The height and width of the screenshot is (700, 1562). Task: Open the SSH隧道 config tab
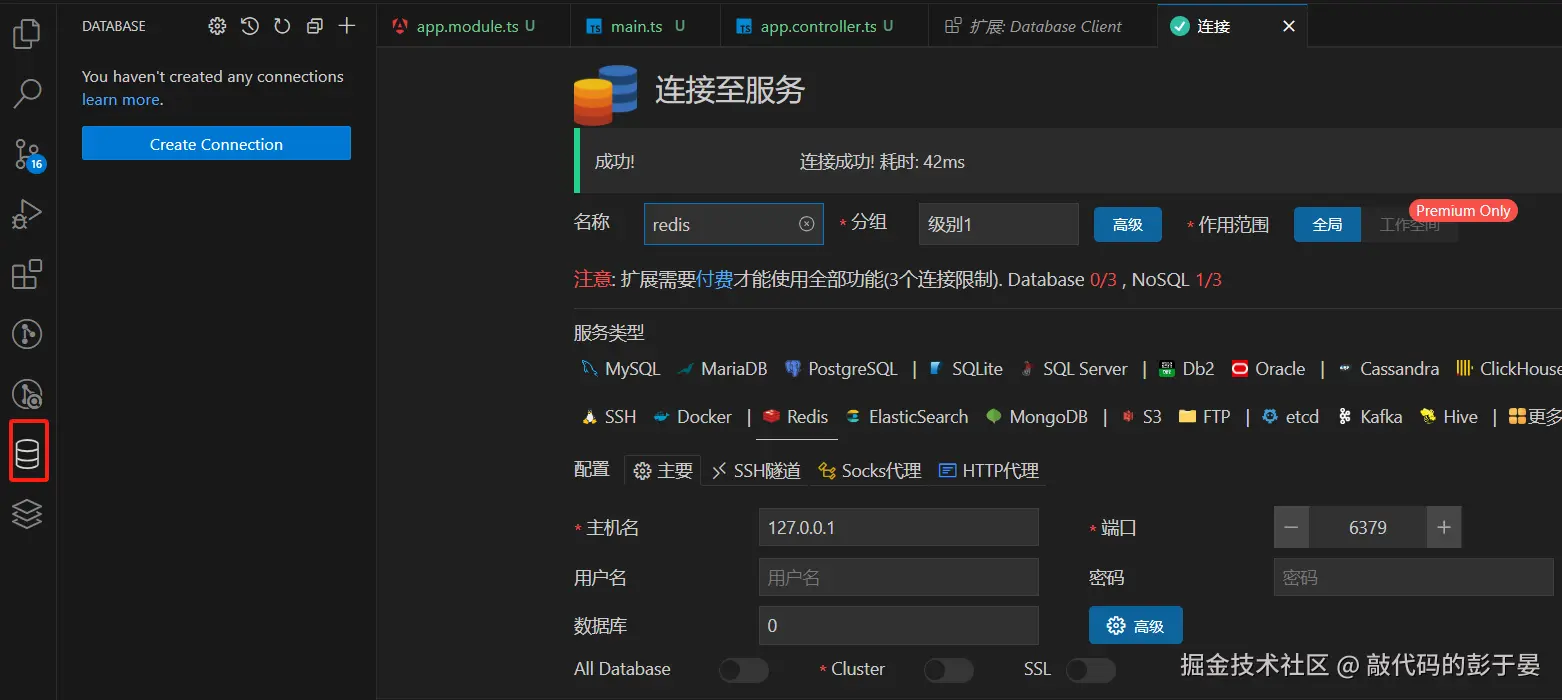point(756,470)
